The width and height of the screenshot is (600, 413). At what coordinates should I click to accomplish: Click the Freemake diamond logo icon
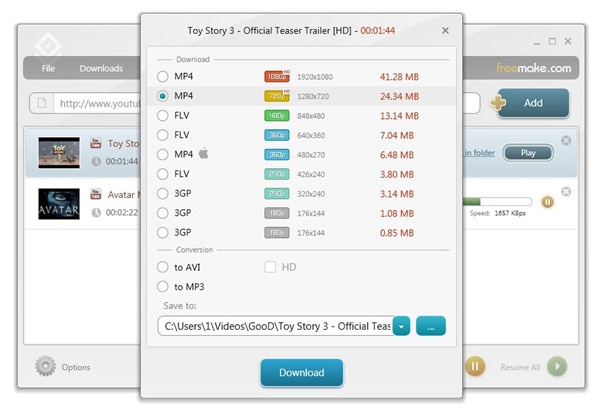[x=48, y=46]
